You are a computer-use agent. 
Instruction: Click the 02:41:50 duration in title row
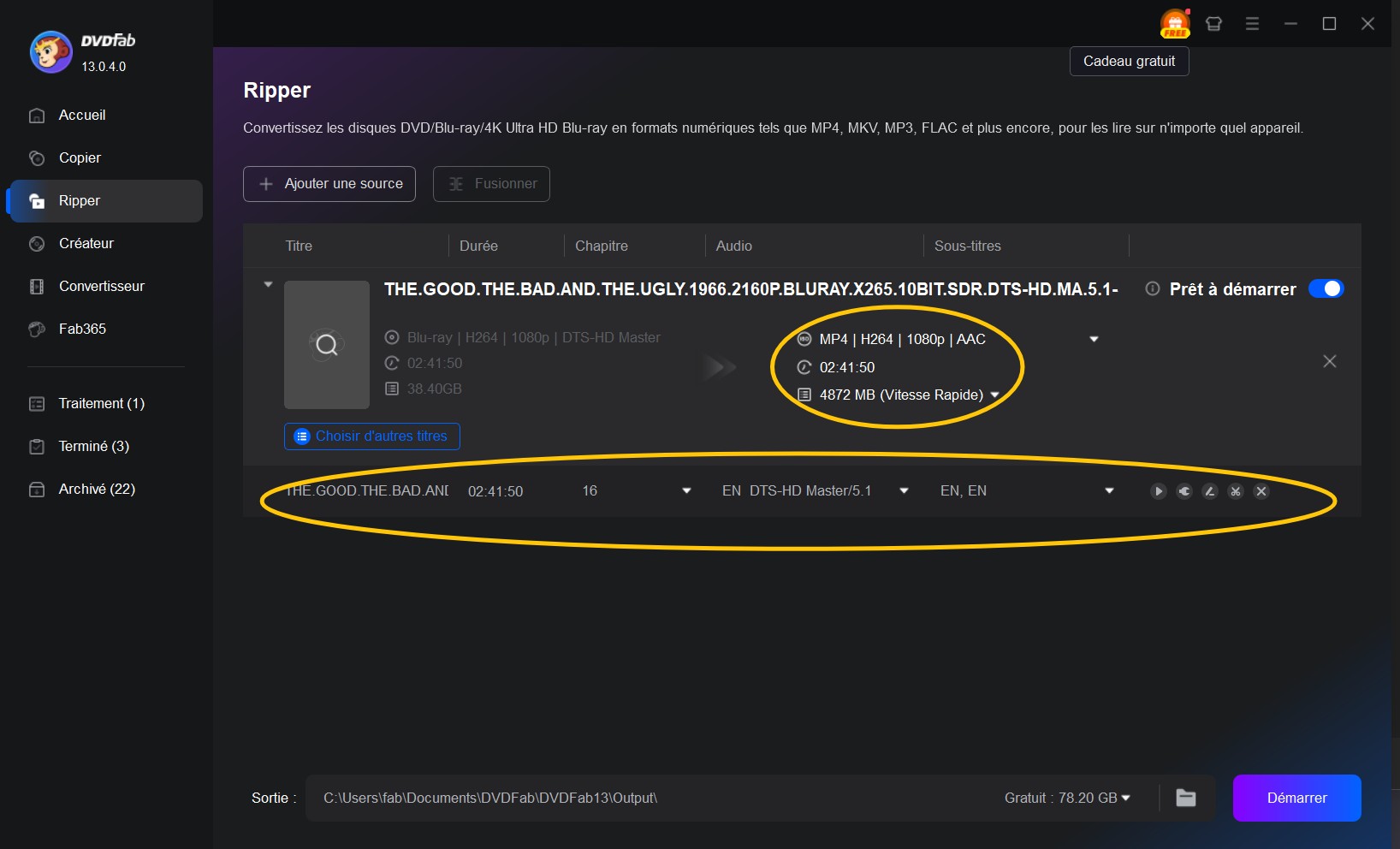click(x=495, y=492)
